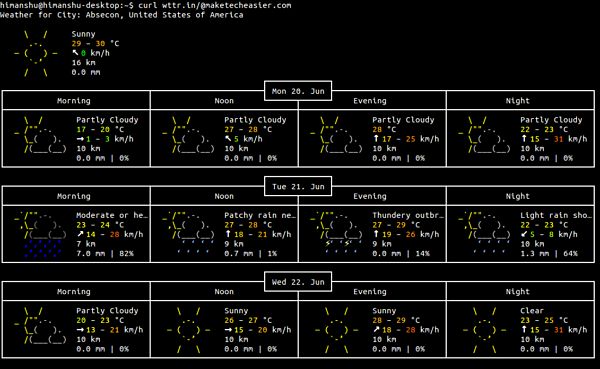Screen dimensions: 600x369
Task: Click Wednesday Night's "Clear" condition text
Action: (x=532, y=310)
